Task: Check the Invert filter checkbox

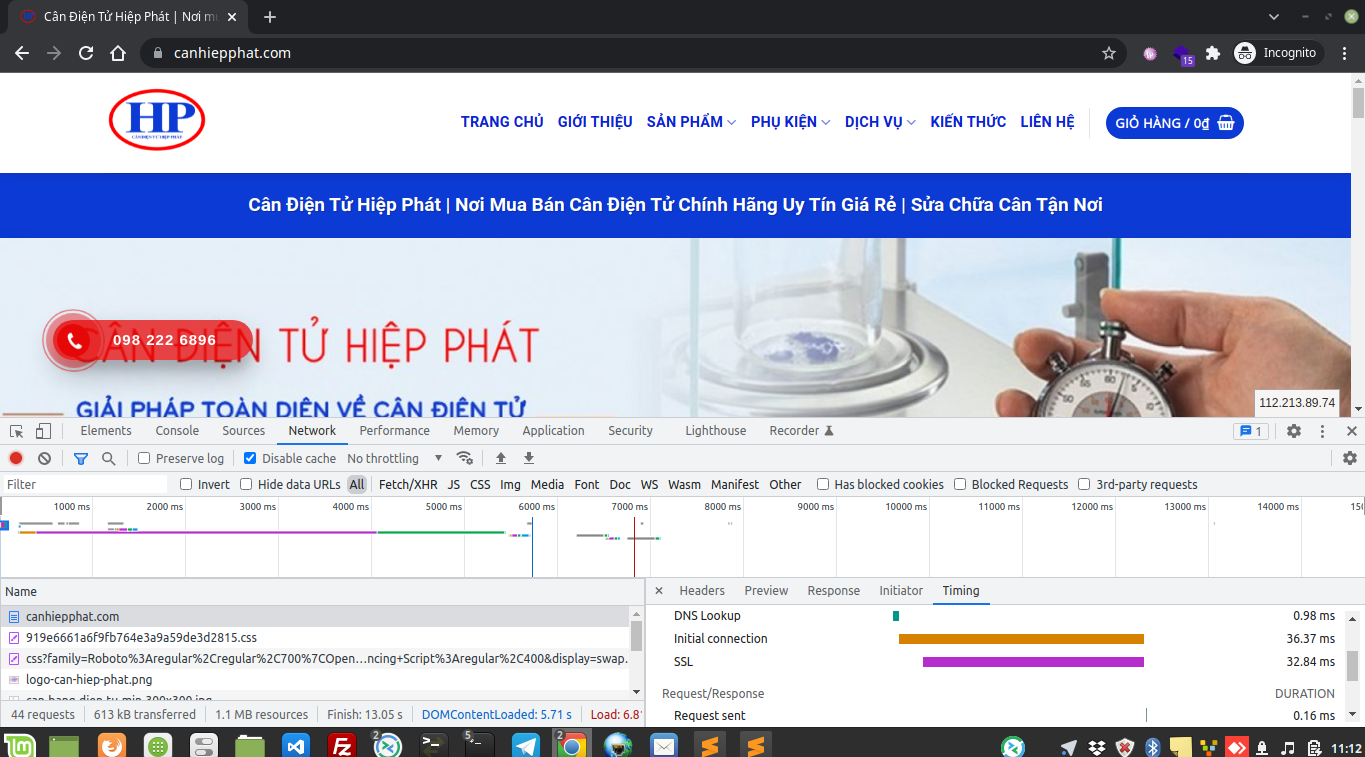Action: tap(186, 484)
